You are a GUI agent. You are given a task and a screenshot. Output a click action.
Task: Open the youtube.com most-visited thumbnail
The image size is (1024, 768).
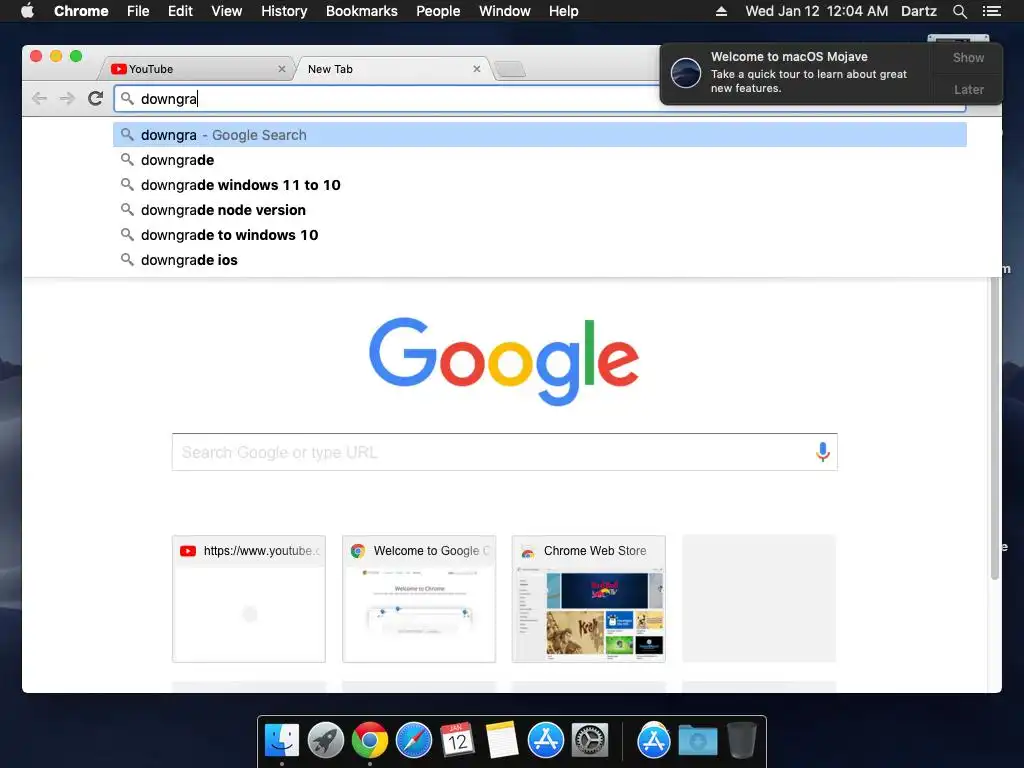[x=249, y=599]
